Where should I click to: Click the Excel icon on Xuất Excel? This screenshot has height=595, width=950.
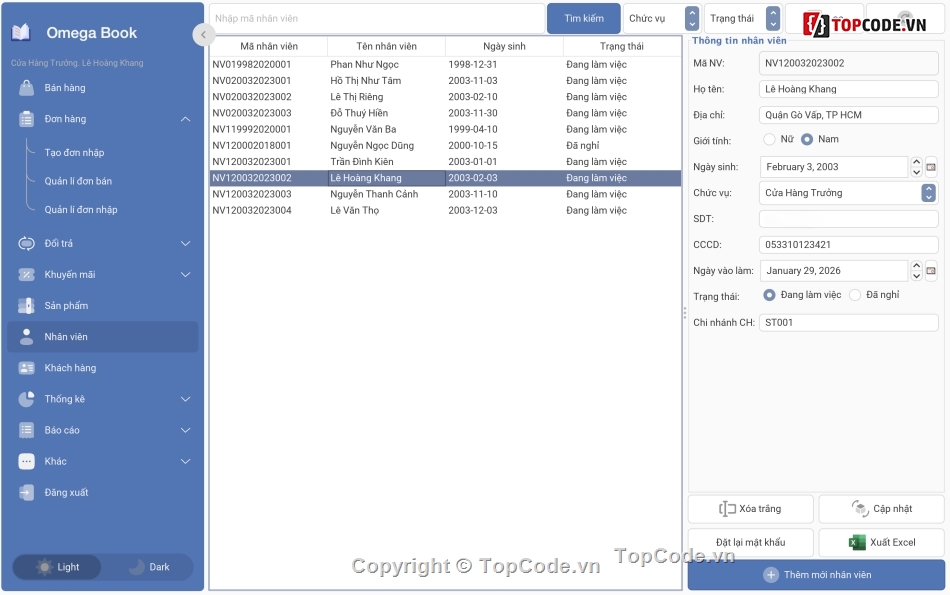[857, 542]
